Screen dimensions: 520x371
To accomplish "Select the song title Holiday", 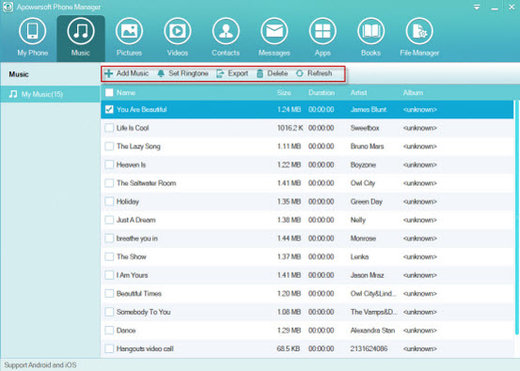I will point(128,202).
